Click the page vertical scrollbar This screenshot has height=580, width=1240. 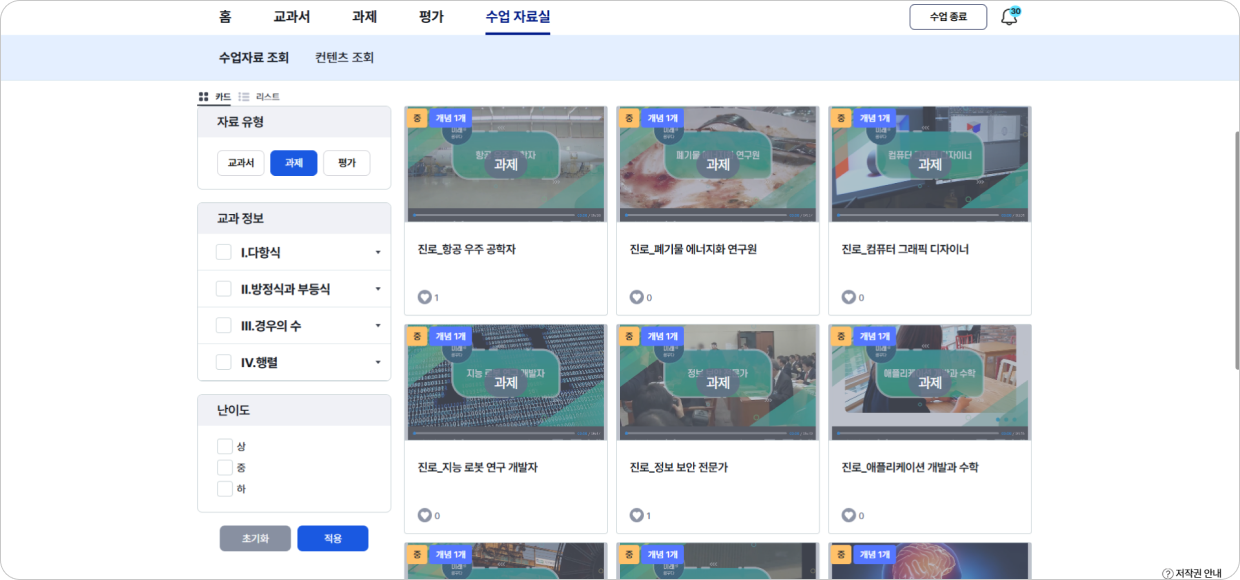pos(1236,250)
